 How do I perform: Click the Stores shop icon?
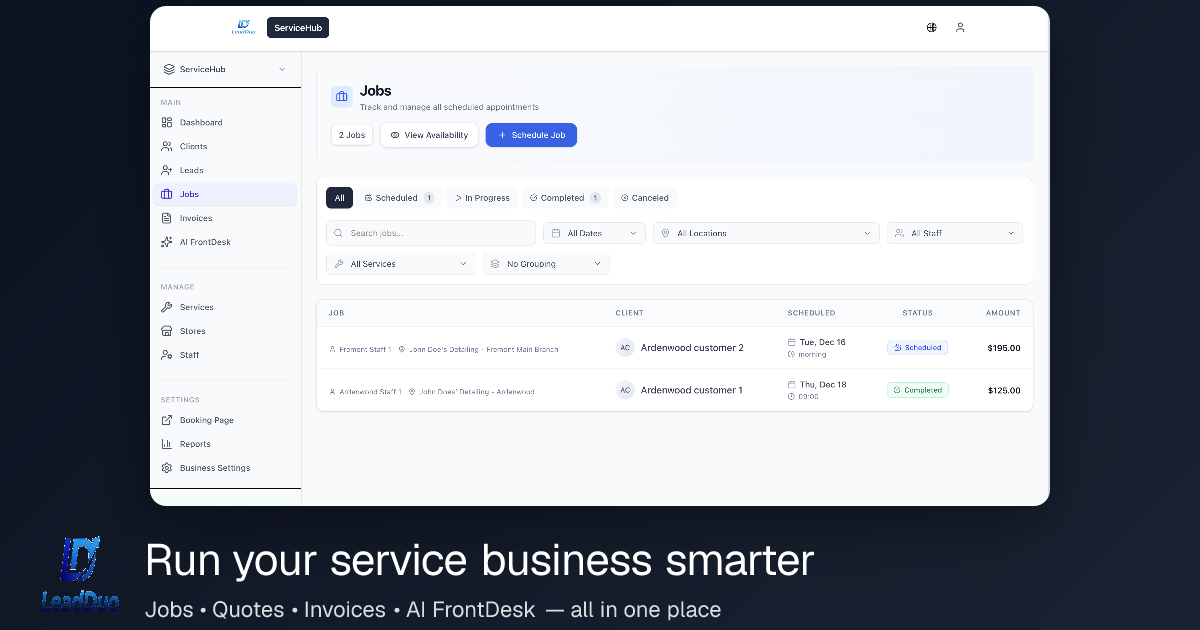[x=167, y=331]
